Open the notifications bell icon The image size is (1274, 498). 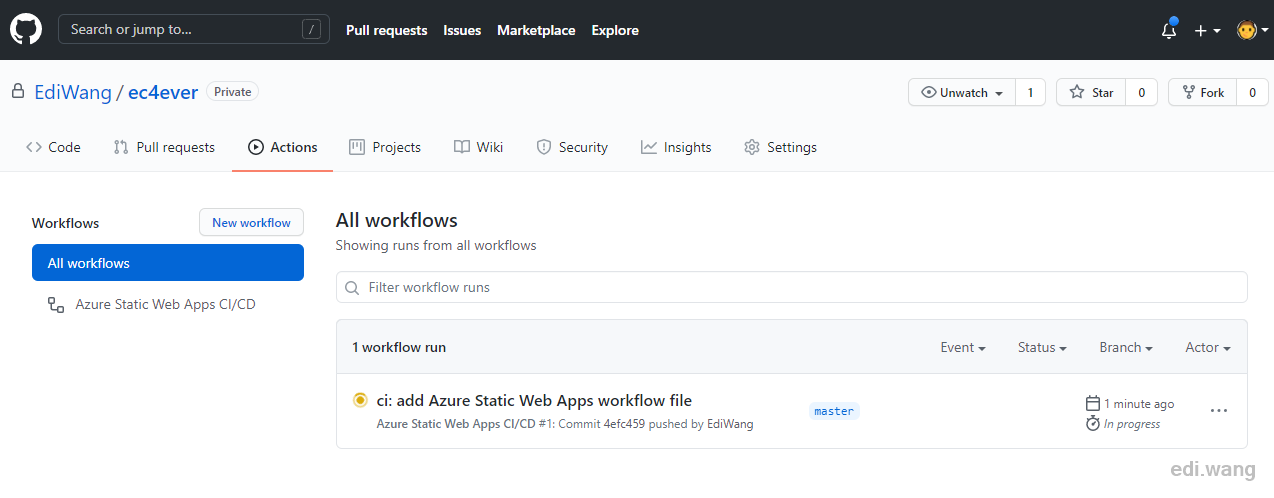click(1169, 30)
